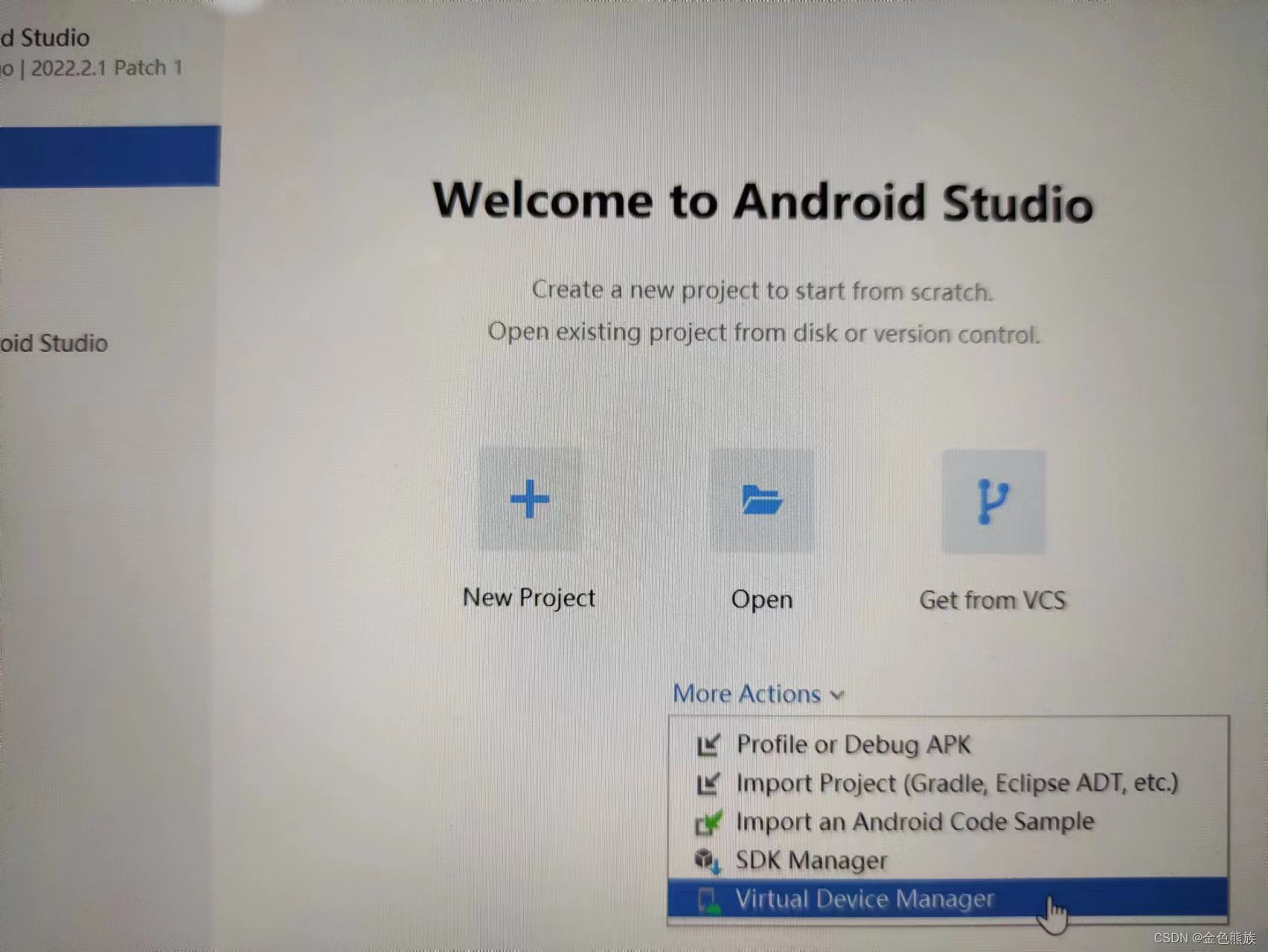Click the SDK Manager box icon
1268x952 pixels.
coord(708,861)
